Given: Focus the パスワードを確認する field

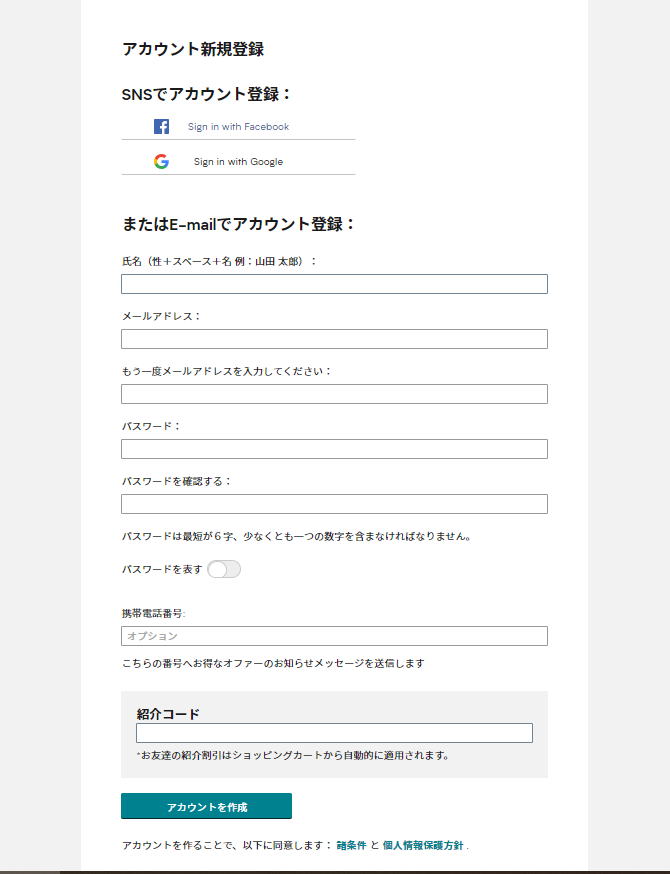Looking at the screenshot, I should (x=334, y=504).
